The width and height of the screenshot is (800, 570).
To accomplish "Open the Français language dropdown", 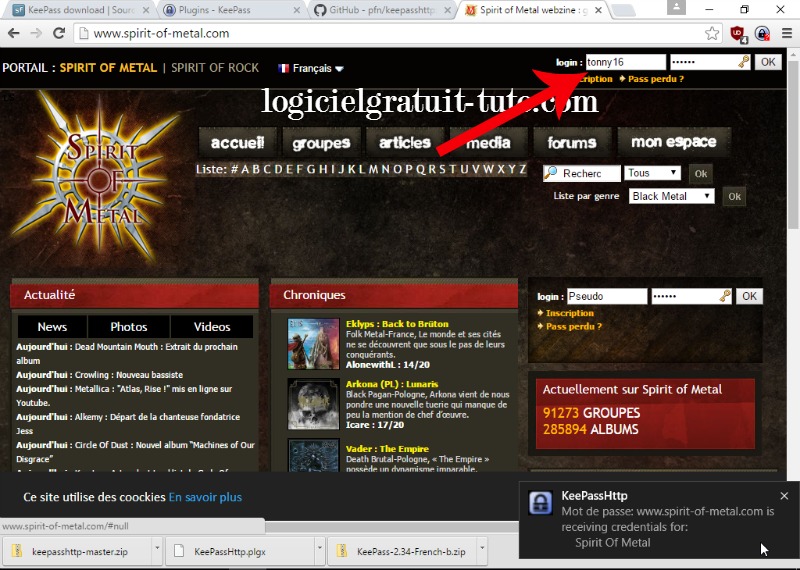I will [x=318, y=68].
